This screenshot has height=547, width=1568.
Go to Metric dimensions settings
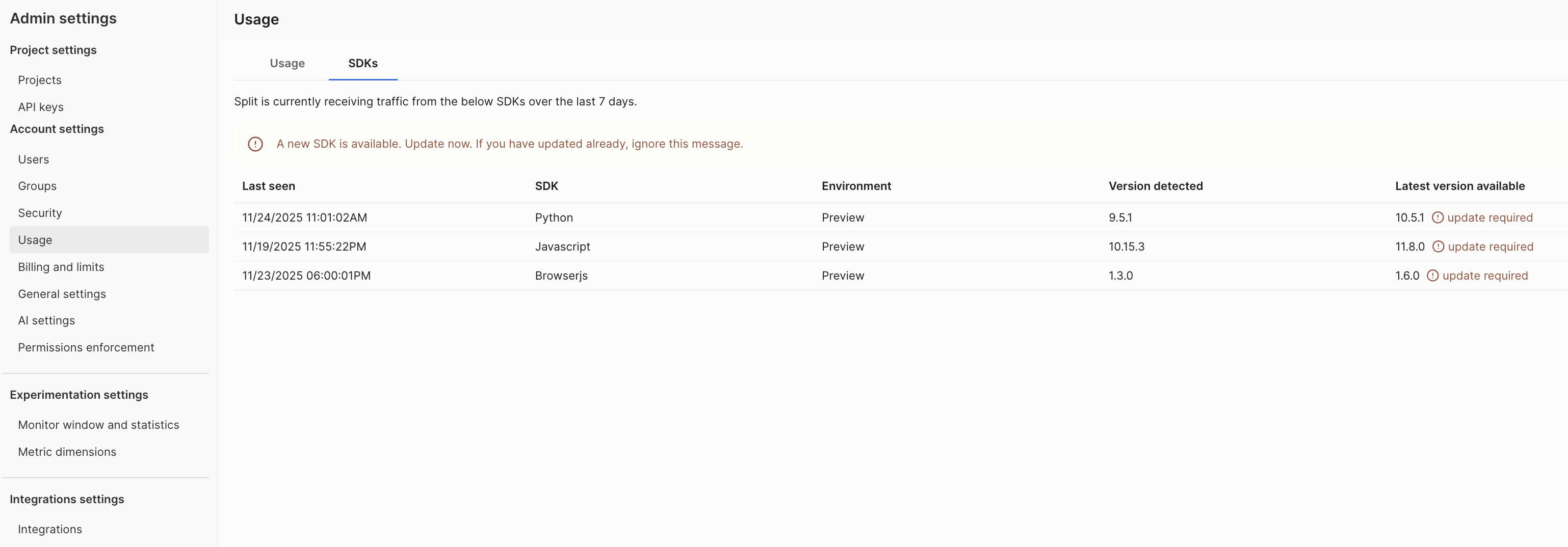click(x=67, y=452)
